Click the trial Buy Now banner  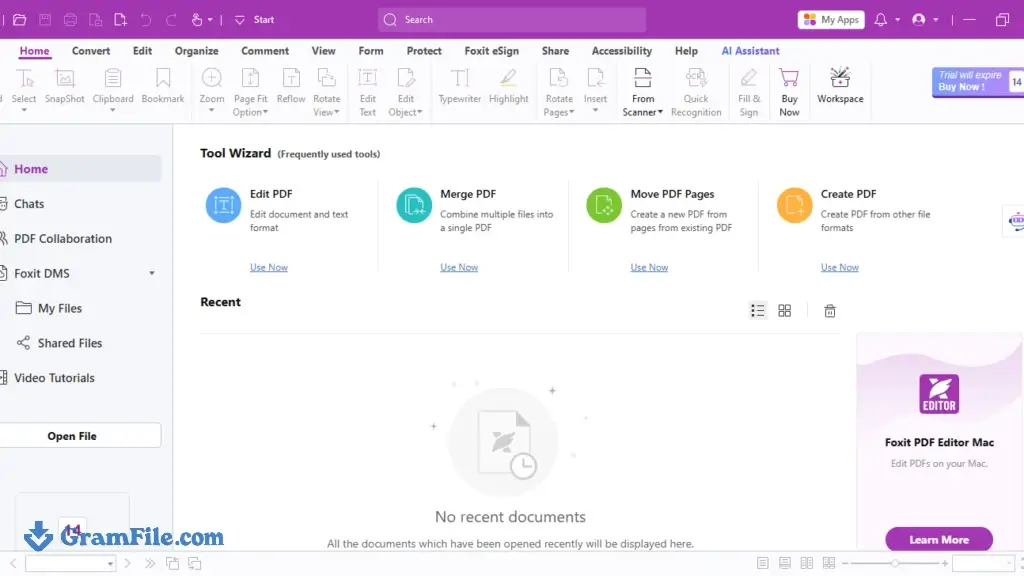click(x=978, y=82)
